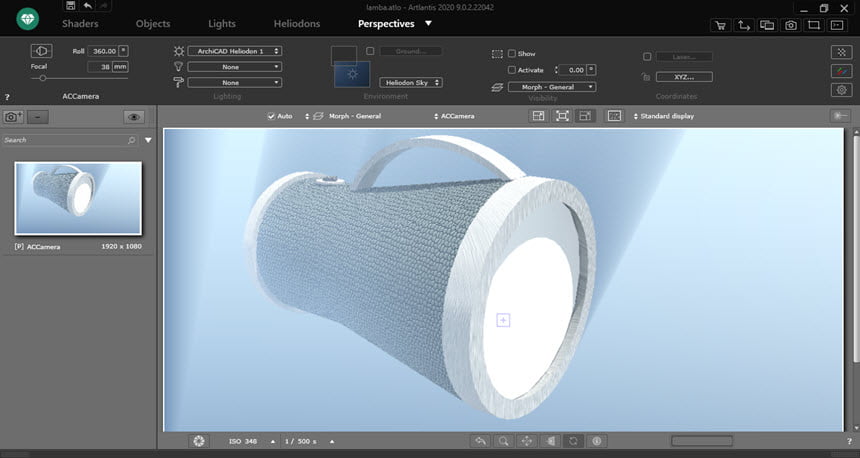Open the neon light None dropdown
Screen dimensions: 860x458
235,82
